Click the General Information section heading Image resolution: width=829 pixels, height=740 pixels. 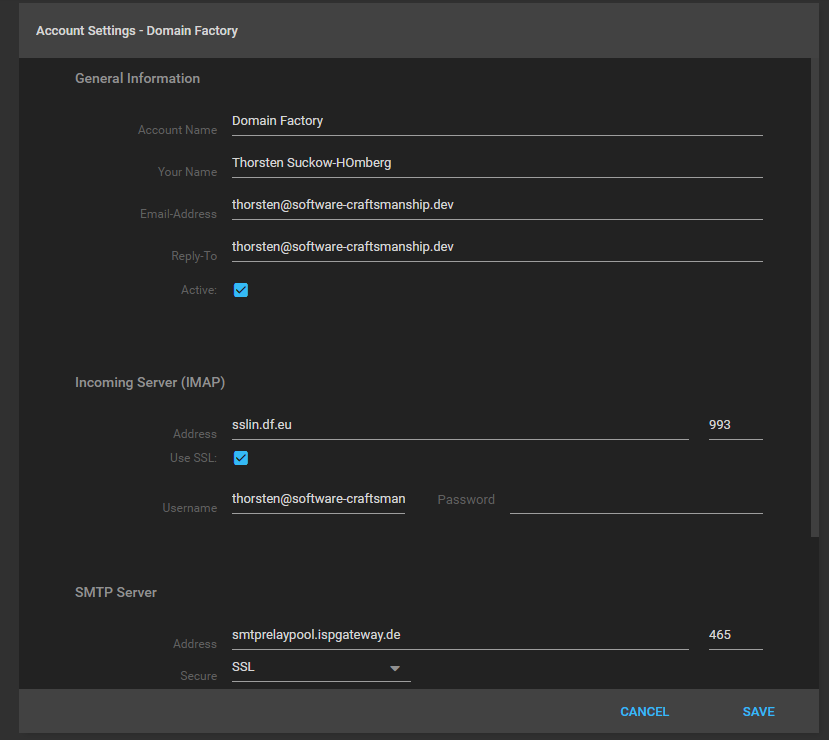(x=137, y=79)
